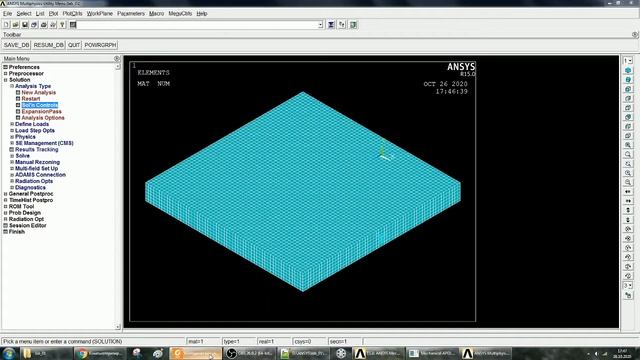640x360 pixels.
Task: Collapse the Analysis Type branch
Action: point(12,86)
